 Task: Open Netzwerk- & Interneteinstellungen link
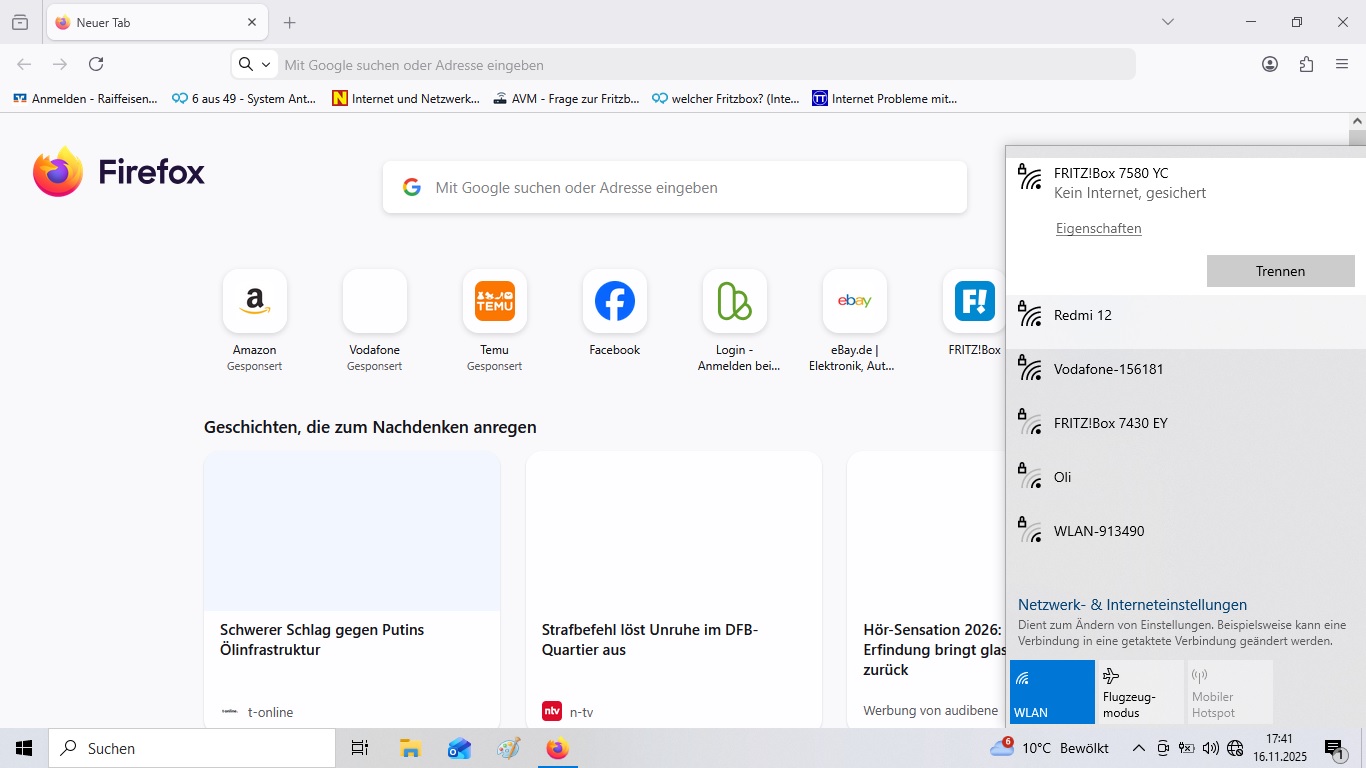[x=1132, y=605]
